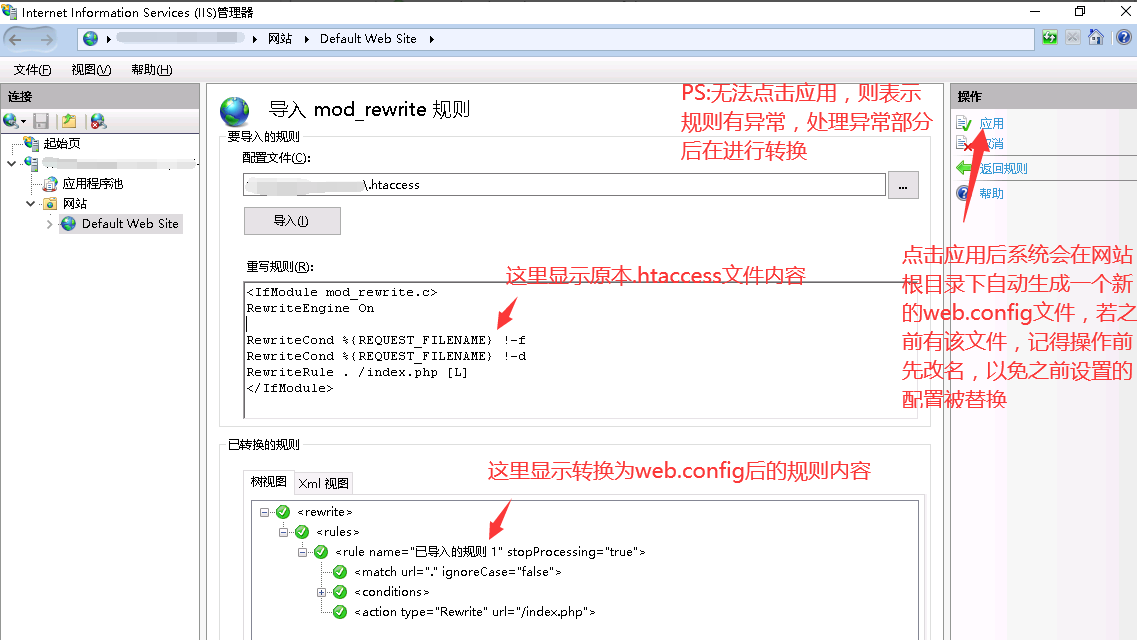Switch to the Xml 视图 tab
Image resolution: width=1137 pixels, height=640 pixels.
tap(324, 483)
